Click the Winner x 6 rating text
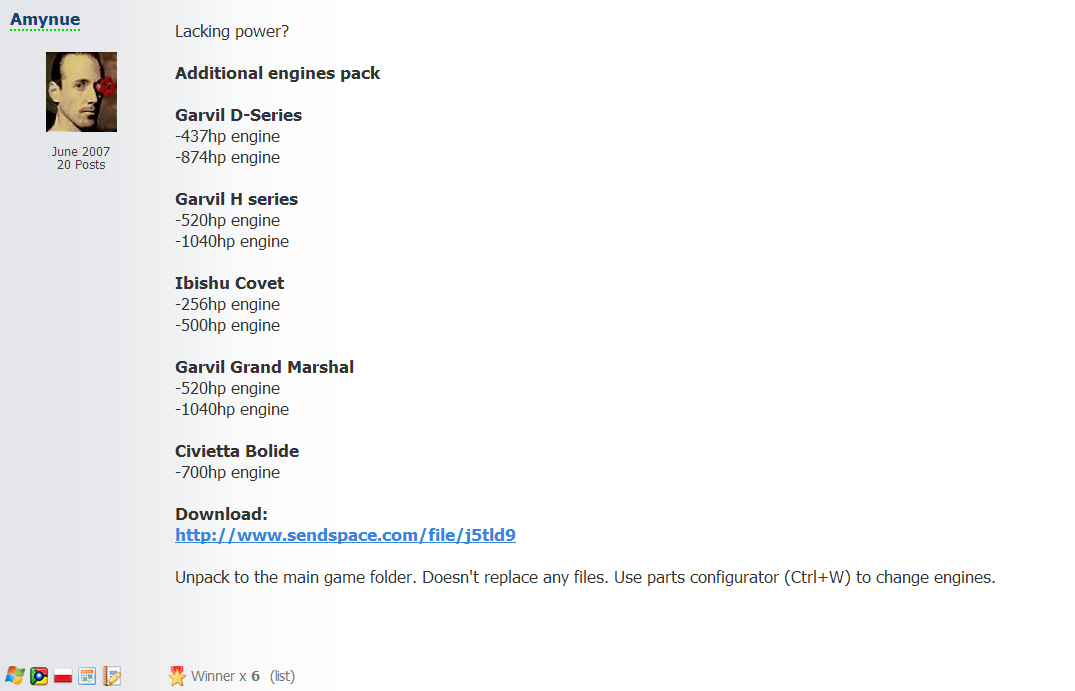Image resolution: width=1075 pixels, height=691 pixels. coord(226,676)
